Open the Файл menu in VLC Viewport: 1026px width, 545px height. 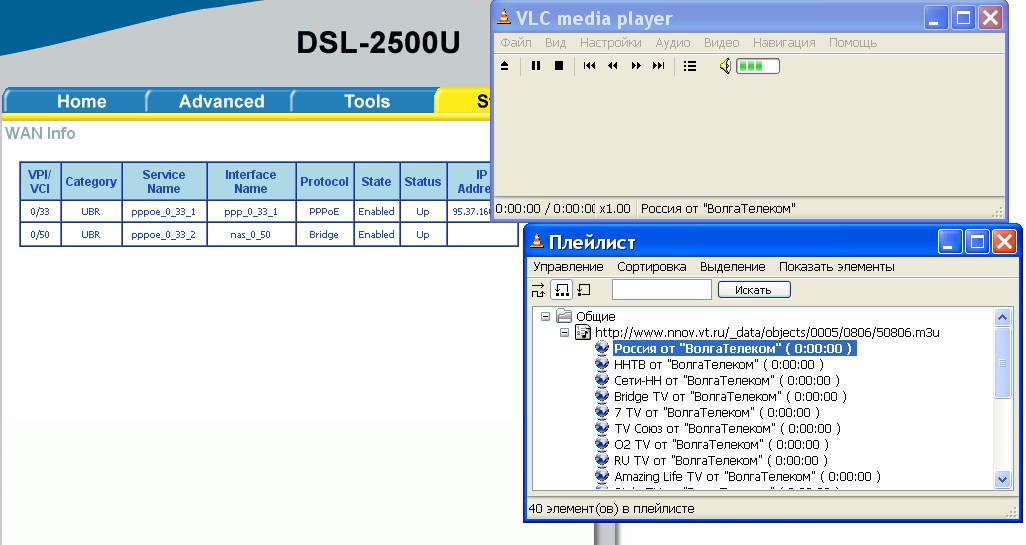[516, 43]
